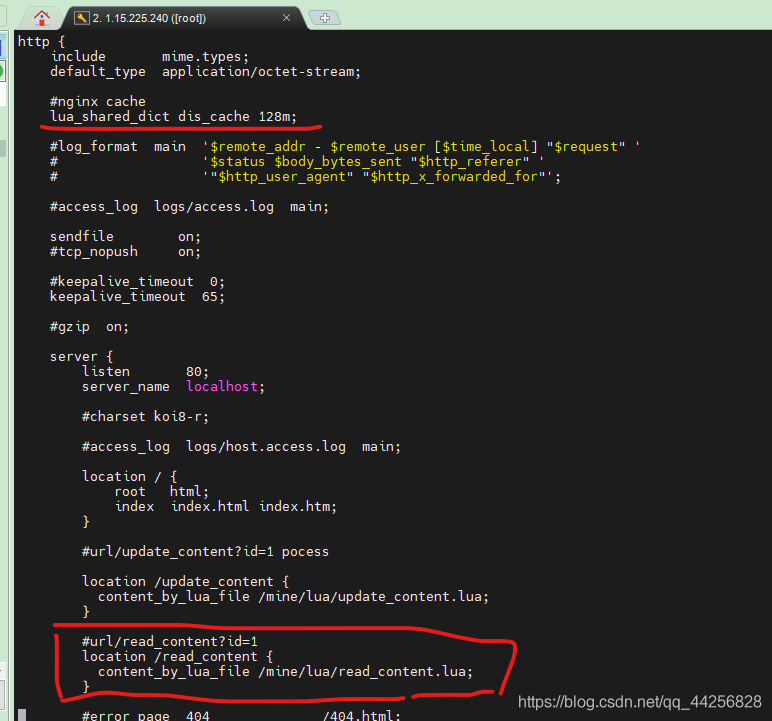Open a new session tab with plus
Screen dimensions: 772x721
324,18
